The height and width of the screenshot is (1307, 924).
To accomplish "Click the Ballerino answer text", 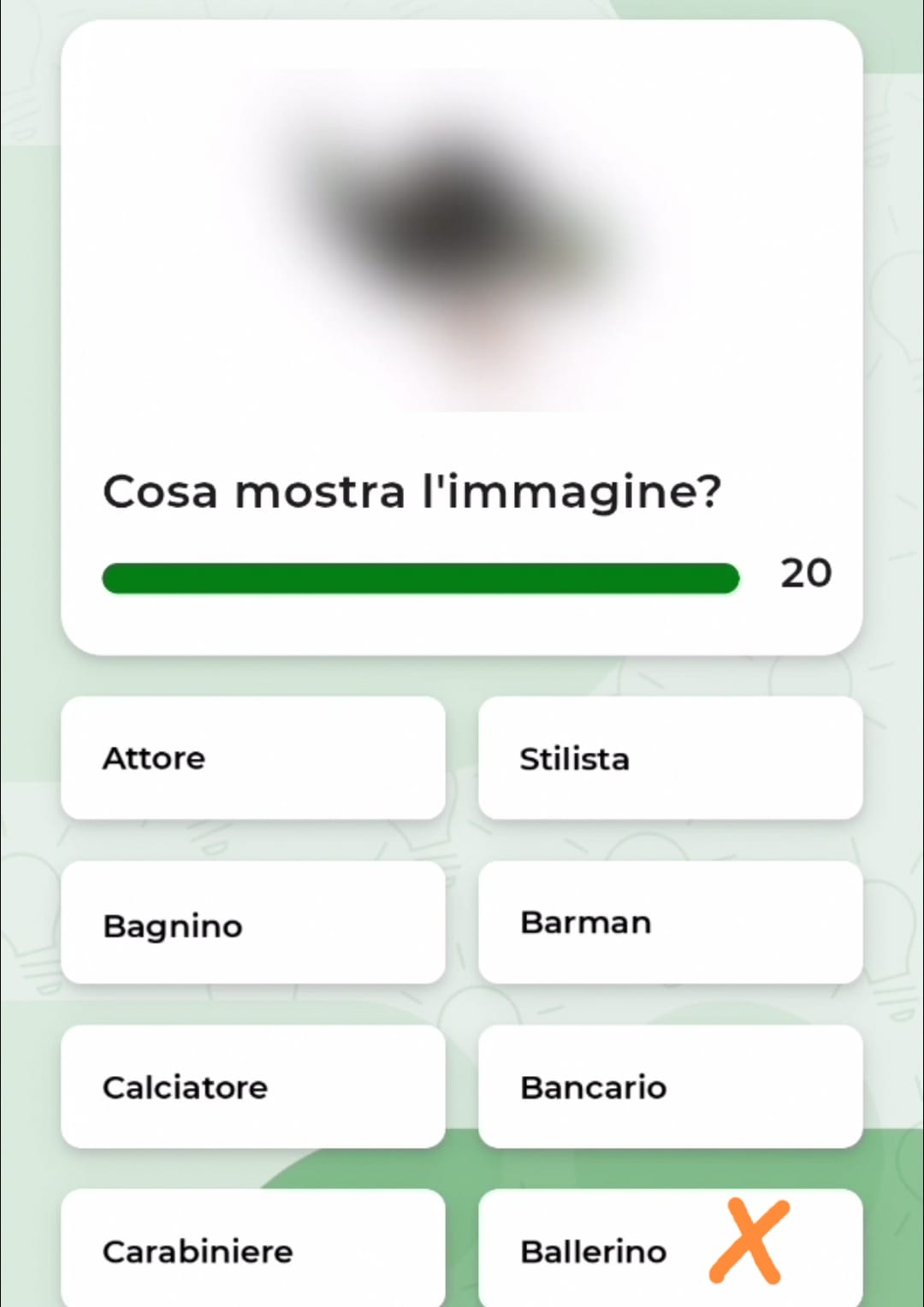I will tap(593, 1251).
